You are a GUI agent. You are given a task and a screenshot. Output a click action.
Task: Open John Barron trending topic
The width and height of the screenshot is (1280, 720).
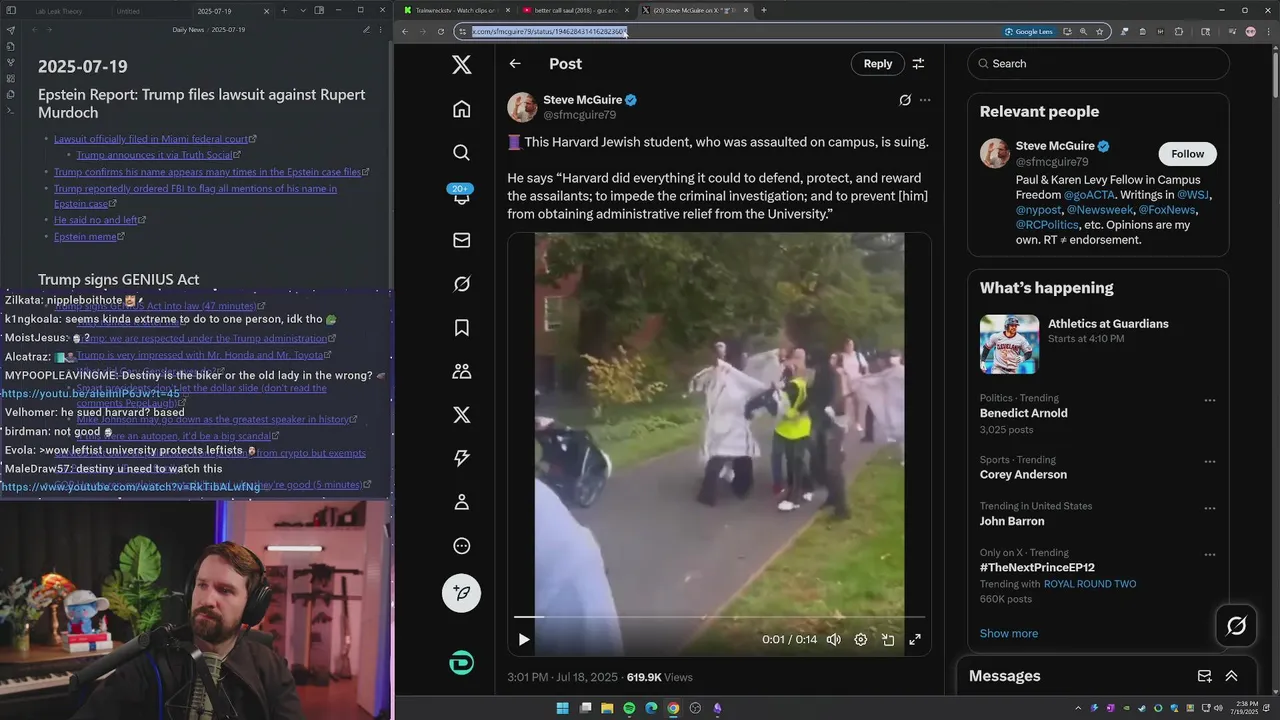tap(1012, 521)
